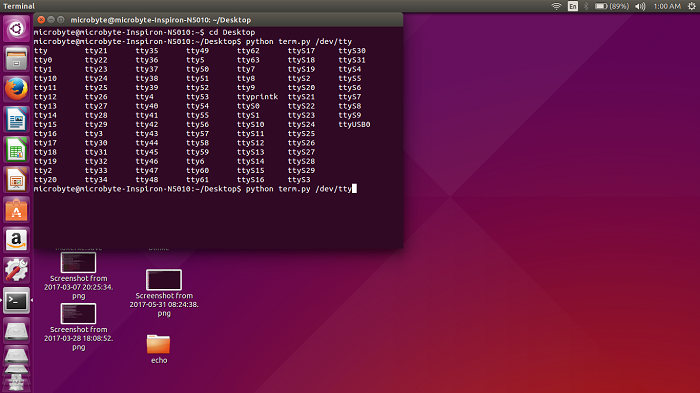Image resolution: width=700 pixels, height=393 pixels.
Task: Focus the Terminal launcher icon
Action: (17, 301)
